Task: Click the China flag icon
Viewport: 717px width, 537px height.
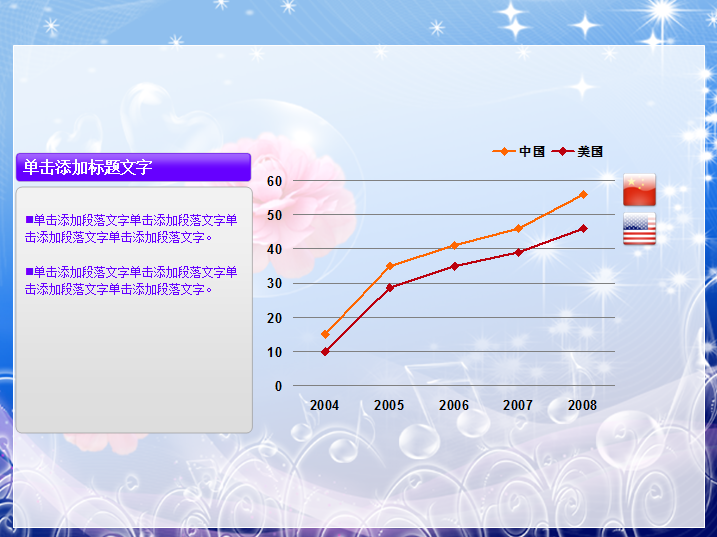Action: pyautogui.click(x=639, y=190)
